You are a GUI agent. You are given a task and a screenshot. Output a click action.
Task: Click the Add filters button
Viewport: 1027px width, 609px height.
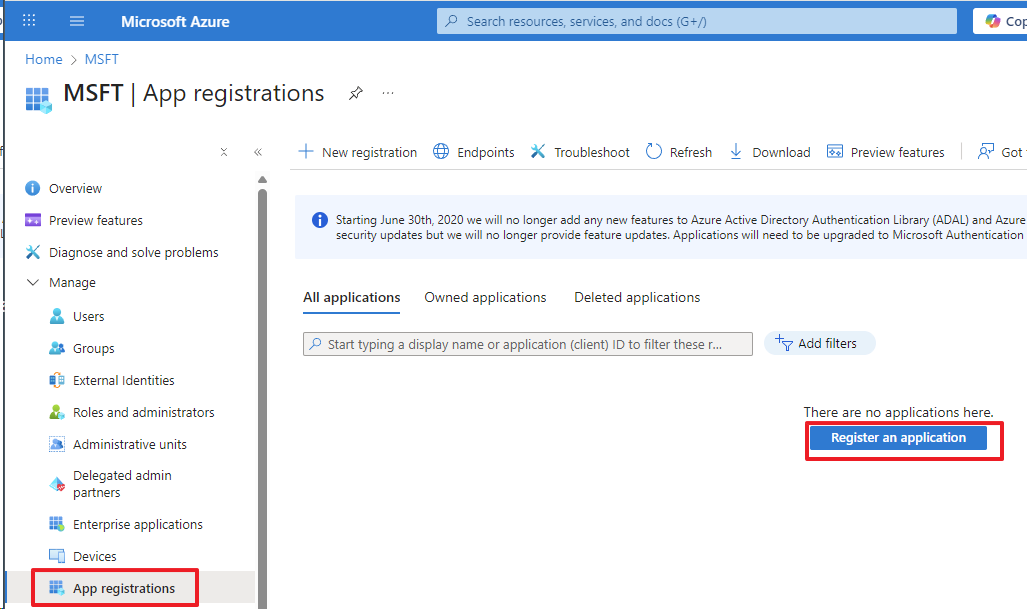pos(819,343)
